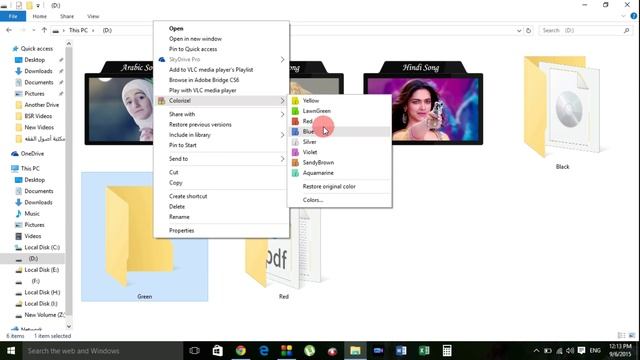Click the Windows Start button
The height and width of the screenshot is (360, 640).
11,351
